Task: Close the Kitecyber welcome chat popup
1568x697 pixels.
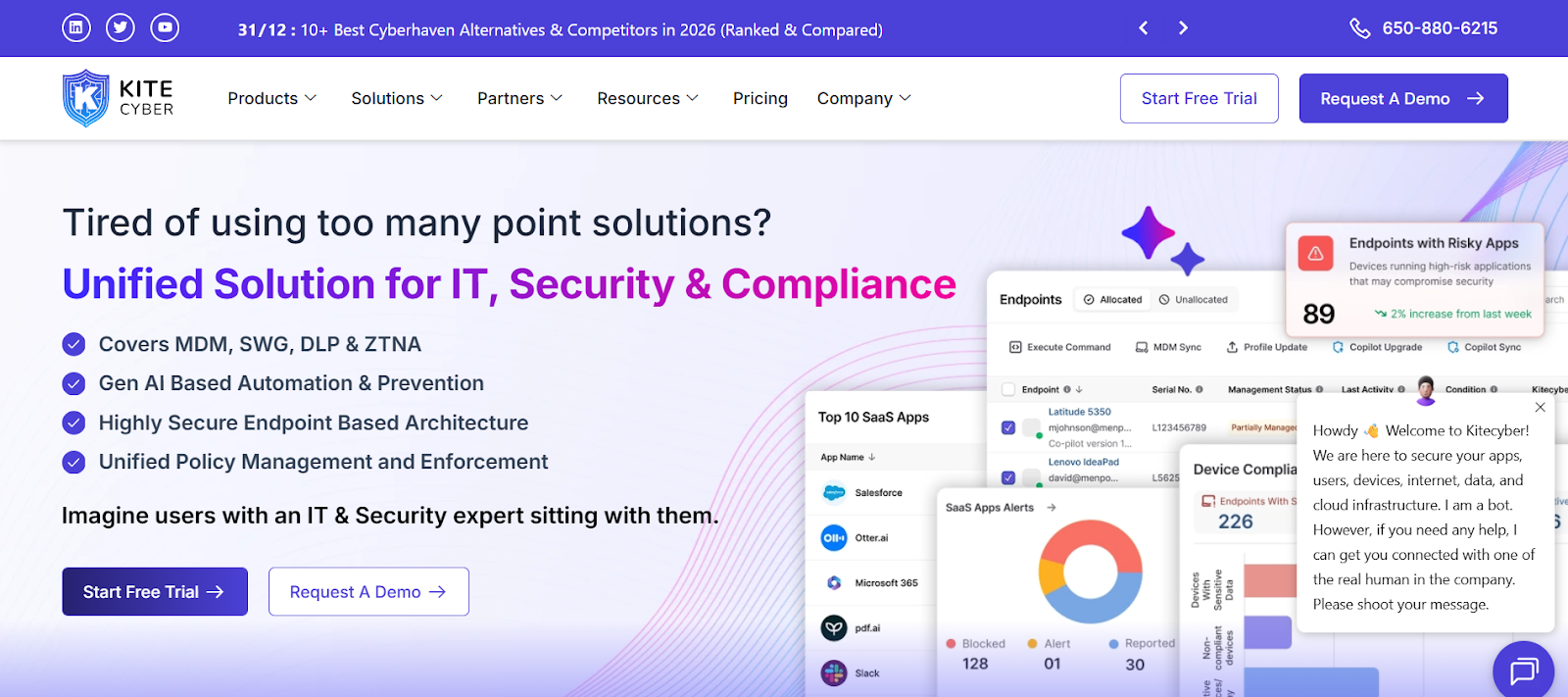Action: click(1540, 407)
